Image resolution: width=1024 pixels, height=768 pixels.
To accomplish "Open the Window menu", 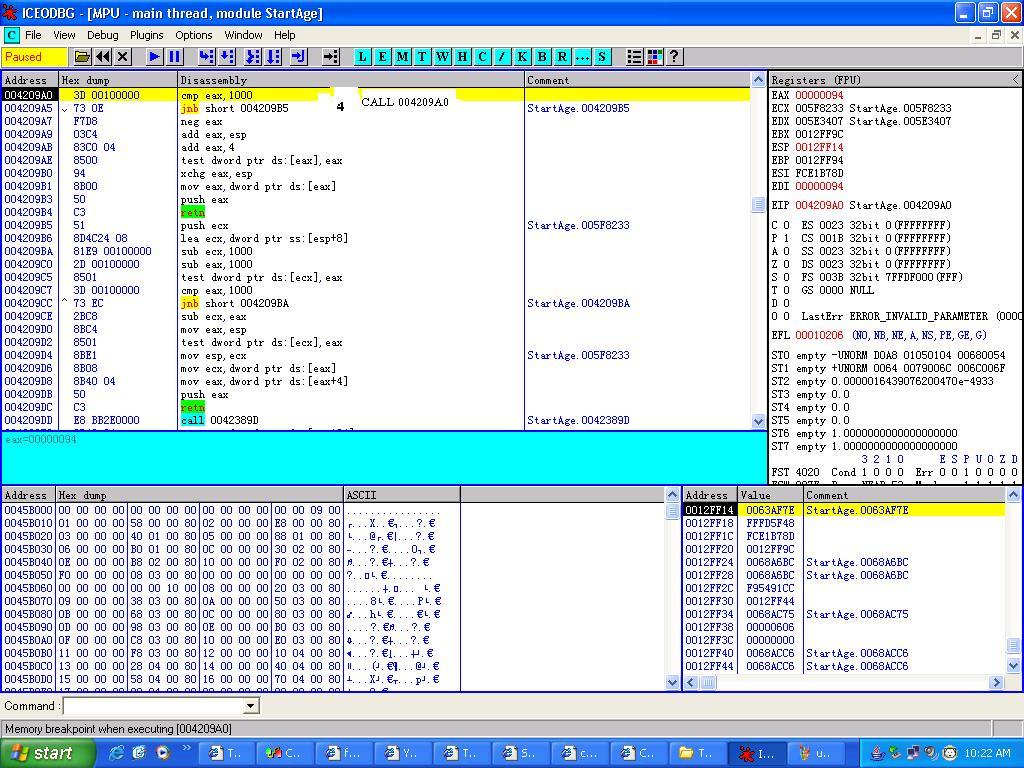I will pos(243,35).
